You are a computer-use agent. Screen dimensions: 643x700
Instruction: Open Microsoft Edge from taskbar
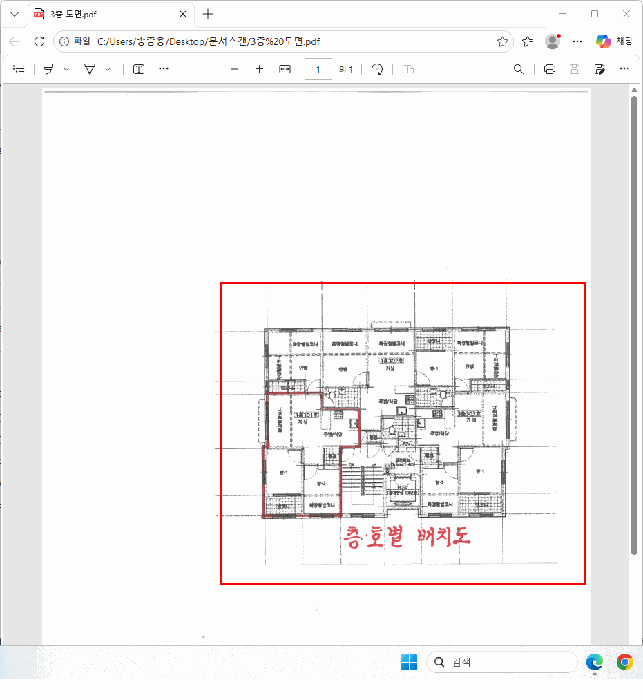(x=594, y=662)
